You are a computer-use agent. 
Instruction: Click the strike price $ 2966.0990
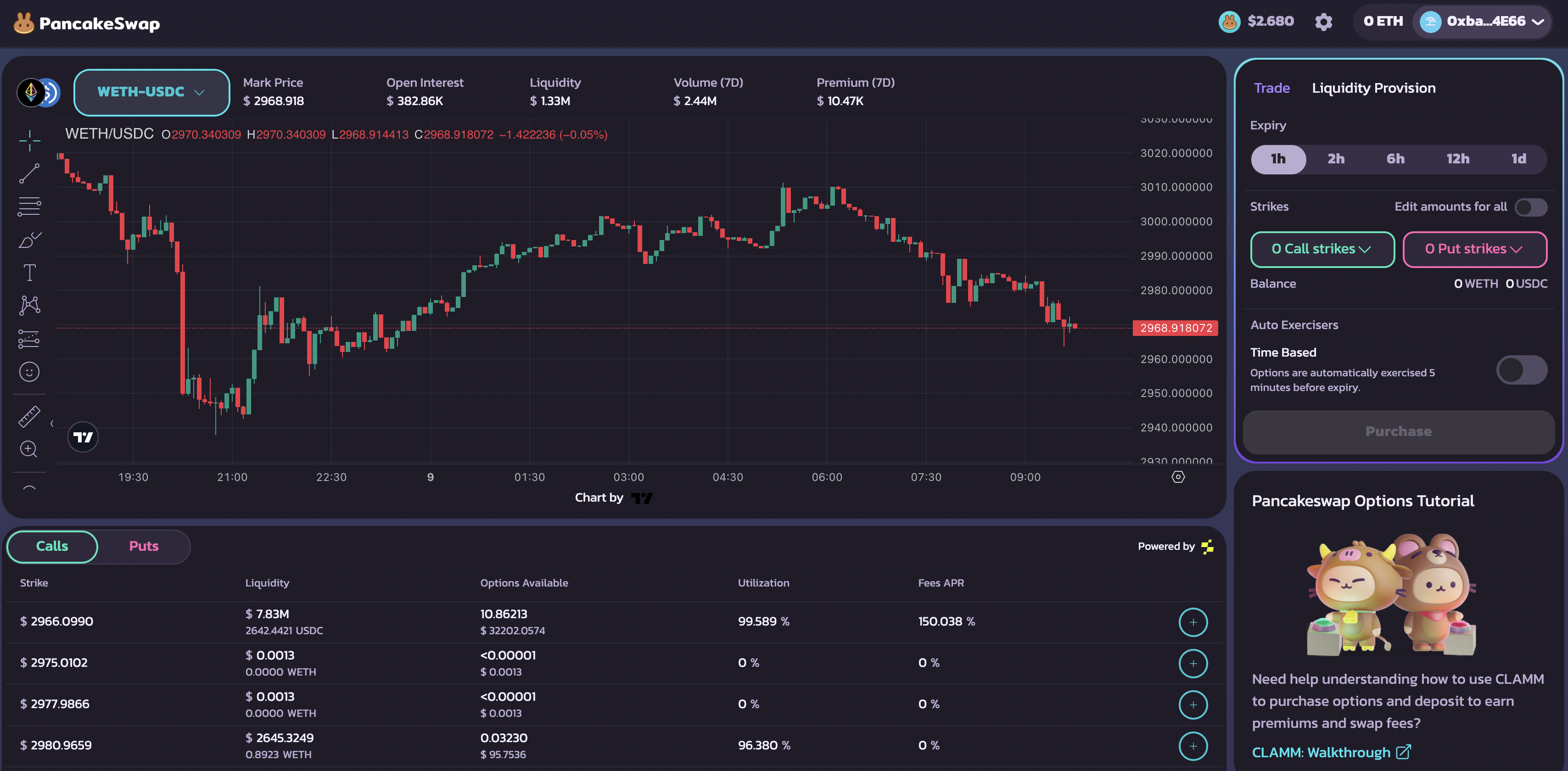[x=56, y=621]
